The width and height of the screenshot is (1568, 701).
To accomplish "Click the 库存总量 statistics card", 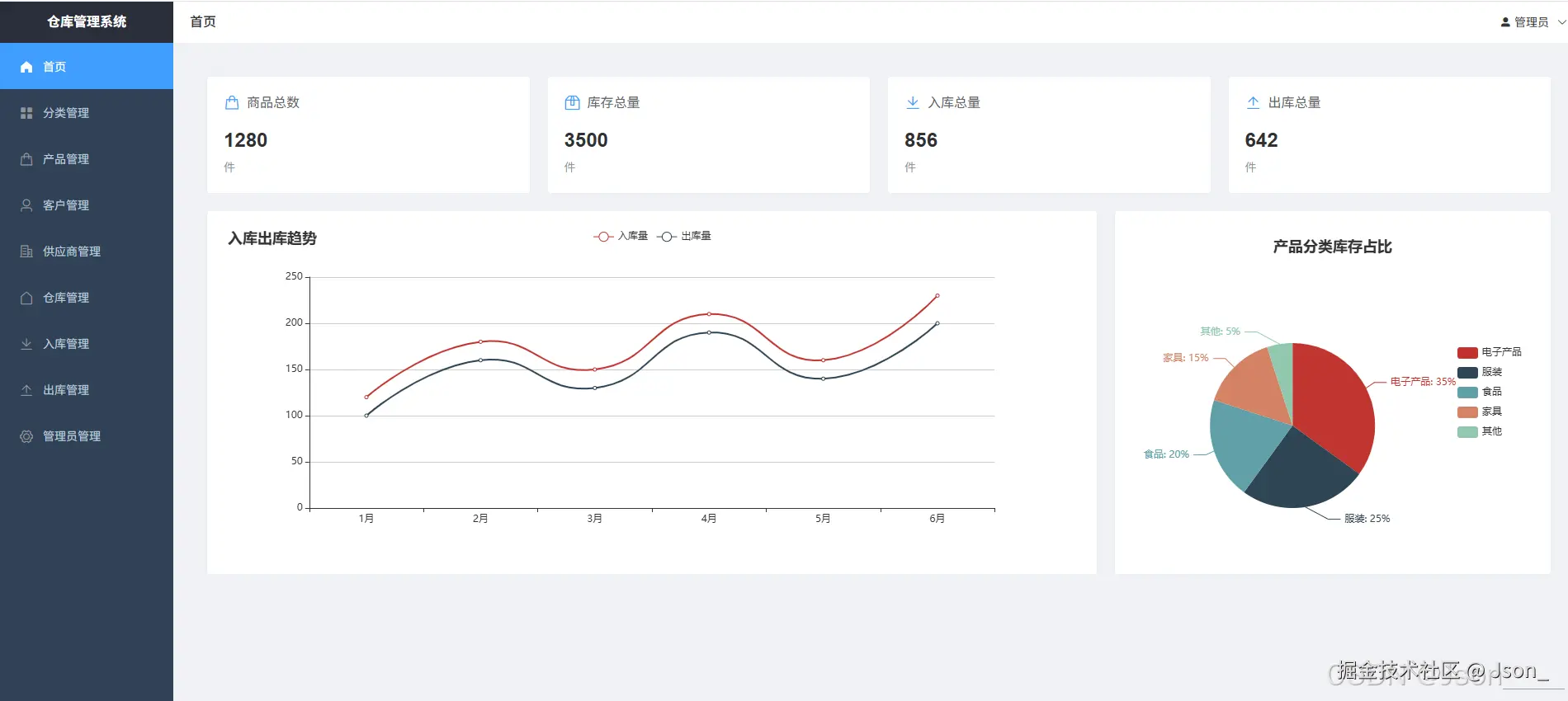I will coord(709,135).
